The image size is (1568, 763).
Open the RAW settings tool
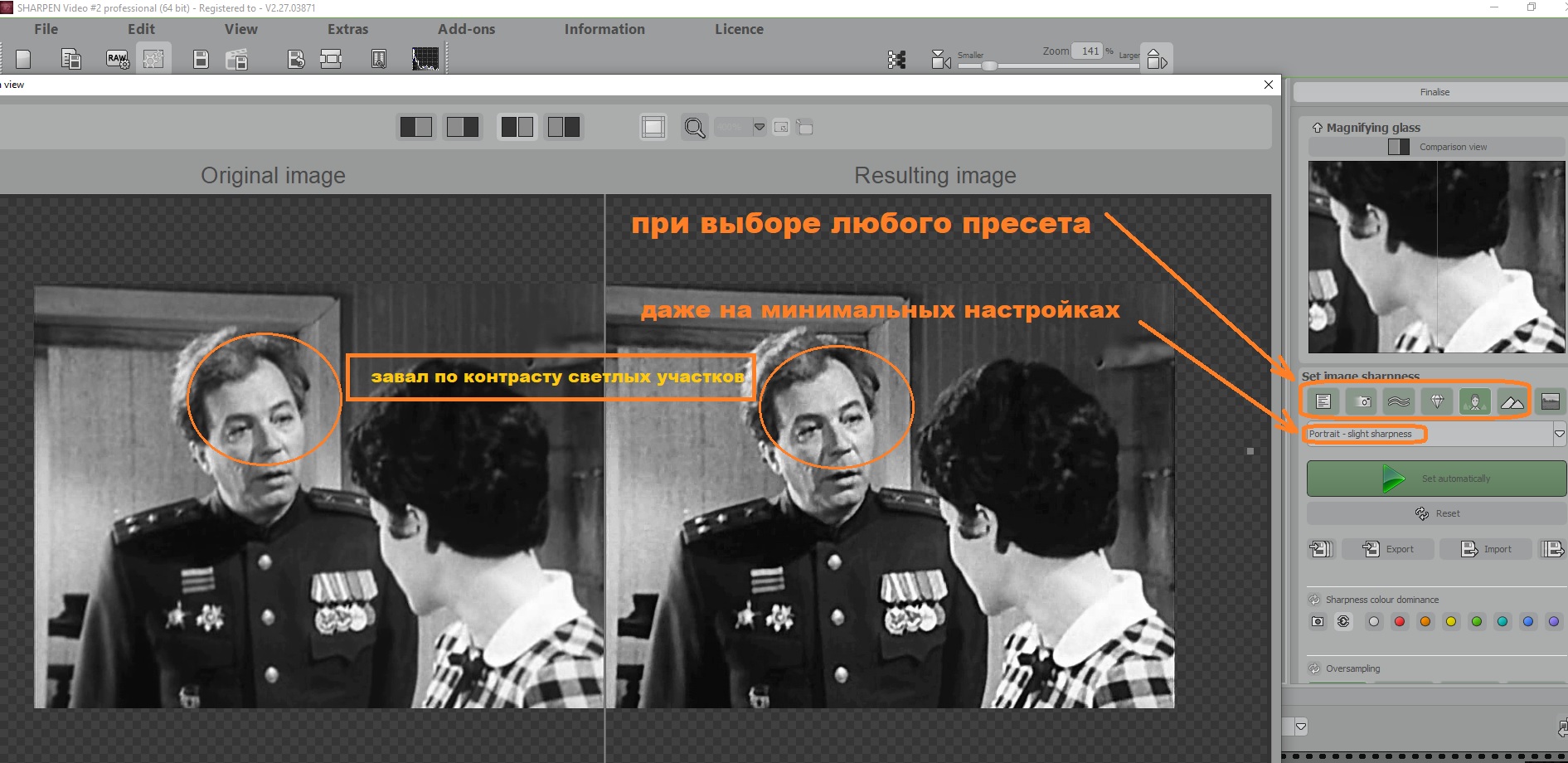pyautogui.click(x=117, y=59)
